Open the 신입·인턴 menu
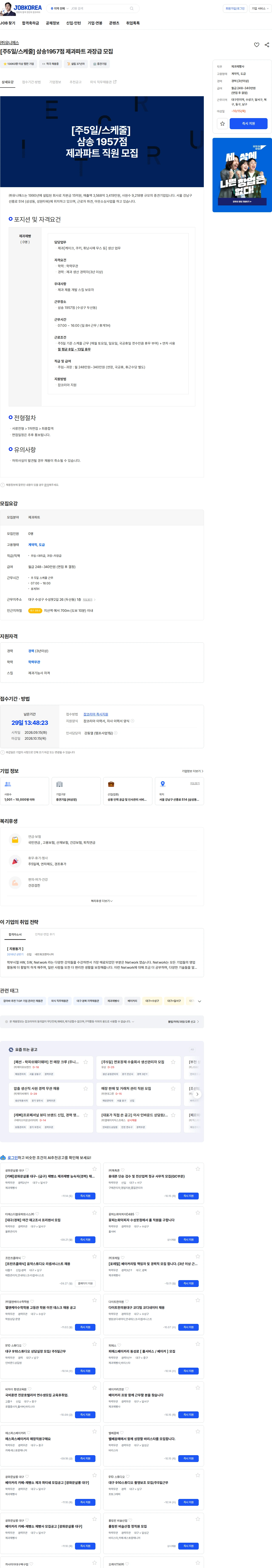This screenshot has height=1568, width=272. click(74, 23)
